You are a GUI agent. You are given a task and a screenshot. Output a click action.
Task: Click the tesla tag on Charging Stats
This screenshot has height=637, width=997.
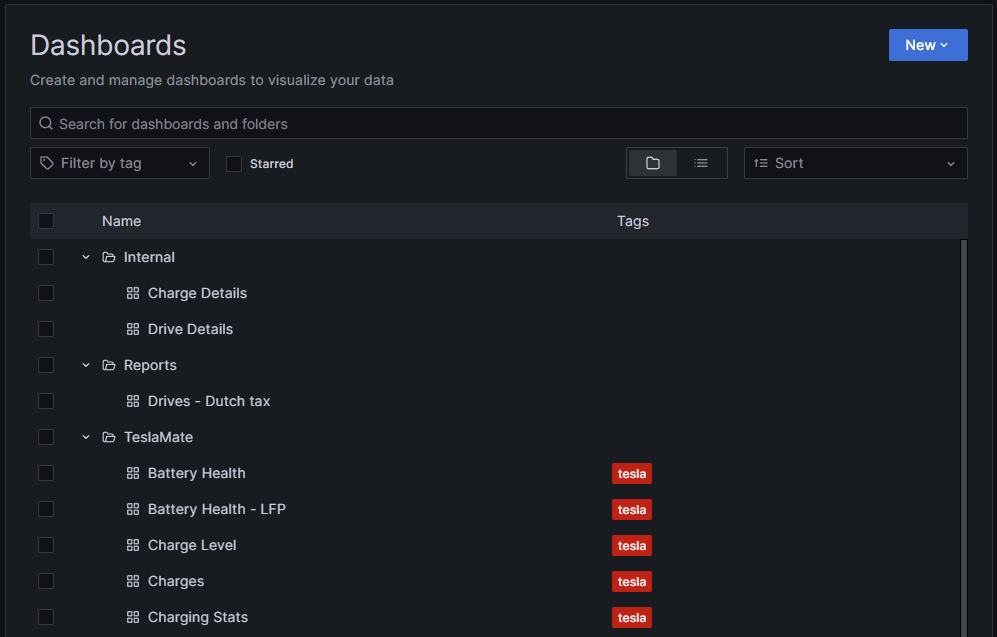632,618
